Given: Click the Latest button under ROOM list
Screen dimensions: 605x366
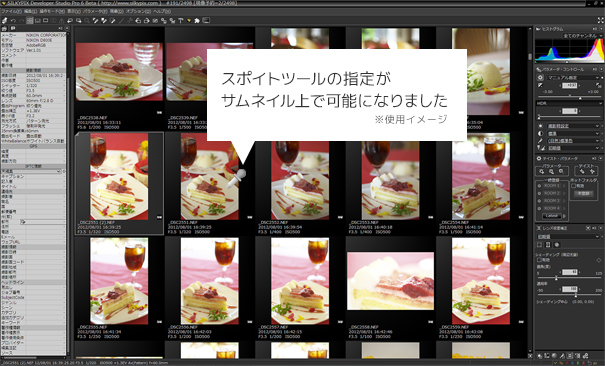Looking at the screenshot, I should pos(552,216).
